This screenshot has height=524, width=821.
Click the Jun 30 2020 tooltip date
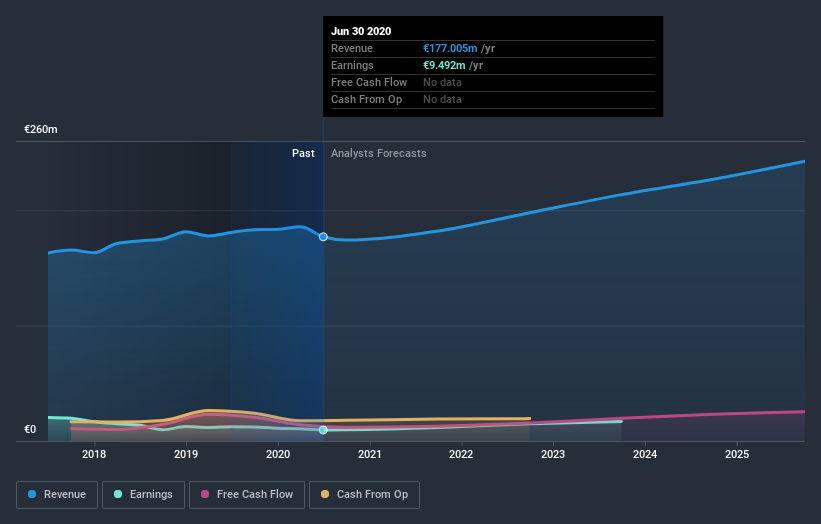pos(361,31)
